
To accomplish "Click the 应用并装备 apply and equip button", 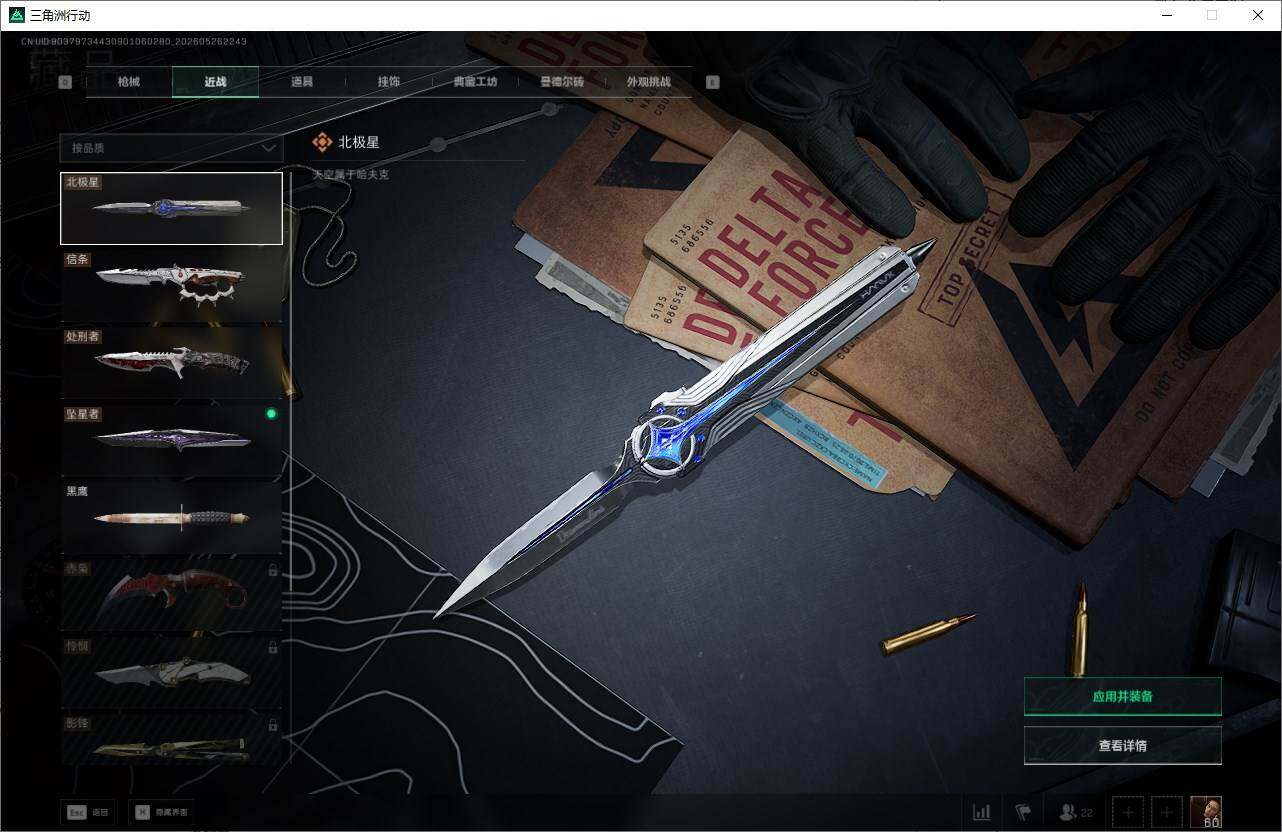I will click(x=1122, y=696).
